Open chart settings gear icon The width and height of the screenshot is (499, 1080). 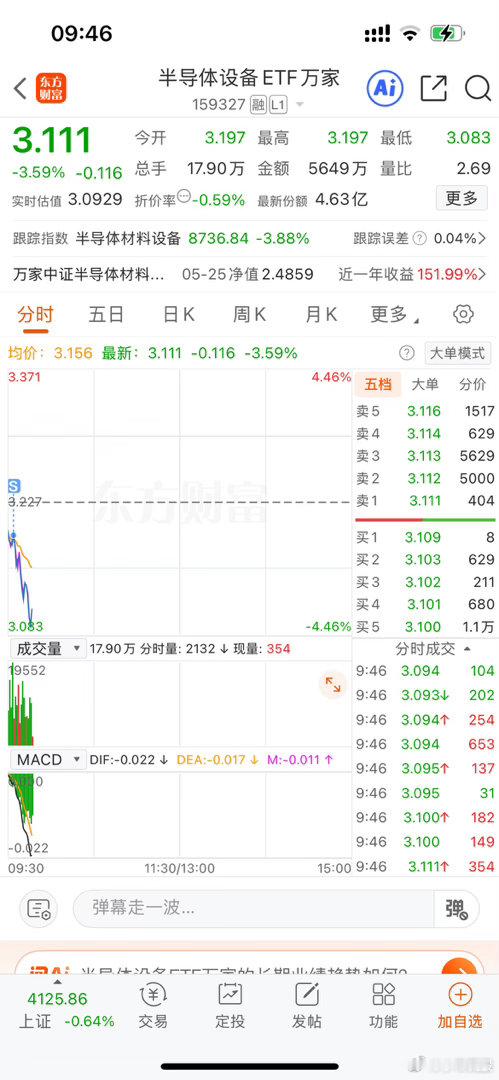(x=463, y=315)
